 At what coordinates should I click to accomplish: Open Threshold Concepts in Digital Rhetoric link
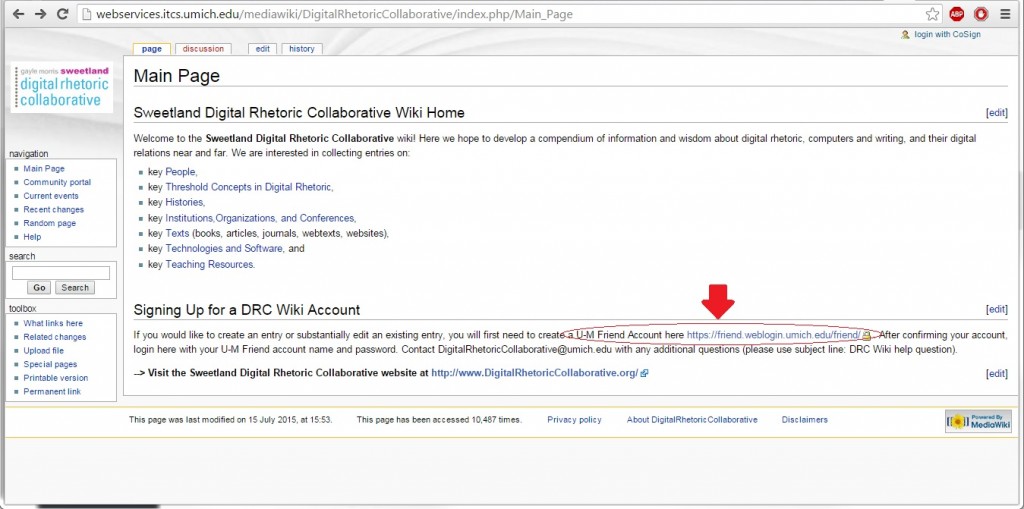tap(248, 187)
